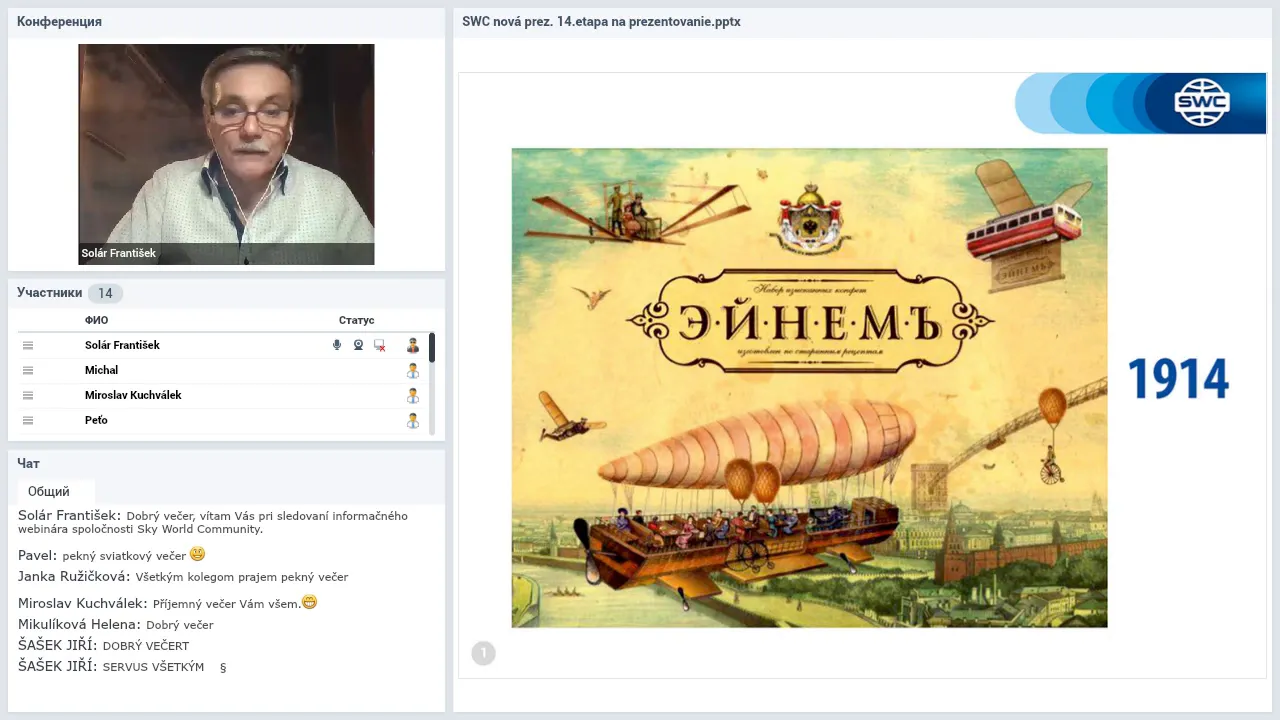This screenshot has width=1280, height=720.
Task: Click the grinning emoji in Miroslav Kuchválek's message
Action: pyautogui.click(x=309, y=602)
